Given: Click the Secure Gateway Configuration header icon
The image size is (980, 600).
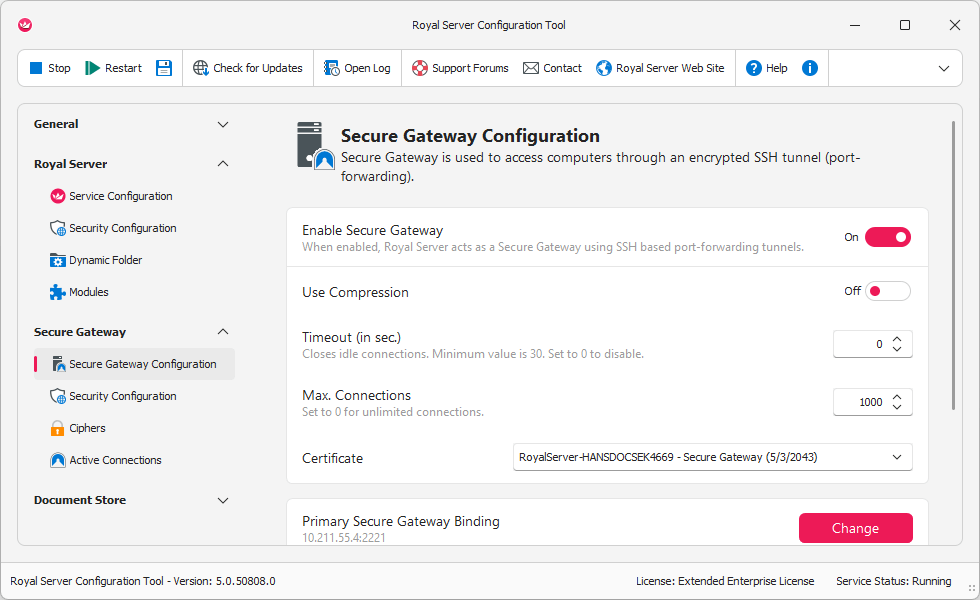Looking at the screenshot, I should (316, 146).
